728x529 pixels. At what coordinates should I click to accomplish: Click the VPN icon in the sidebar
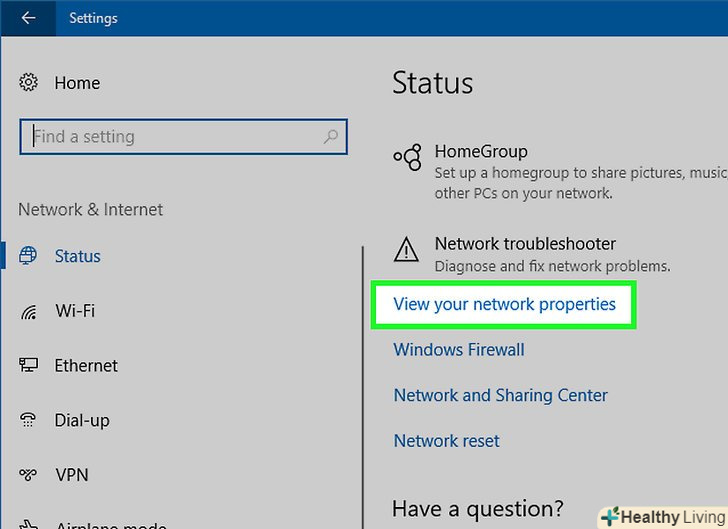pos(29,476)
